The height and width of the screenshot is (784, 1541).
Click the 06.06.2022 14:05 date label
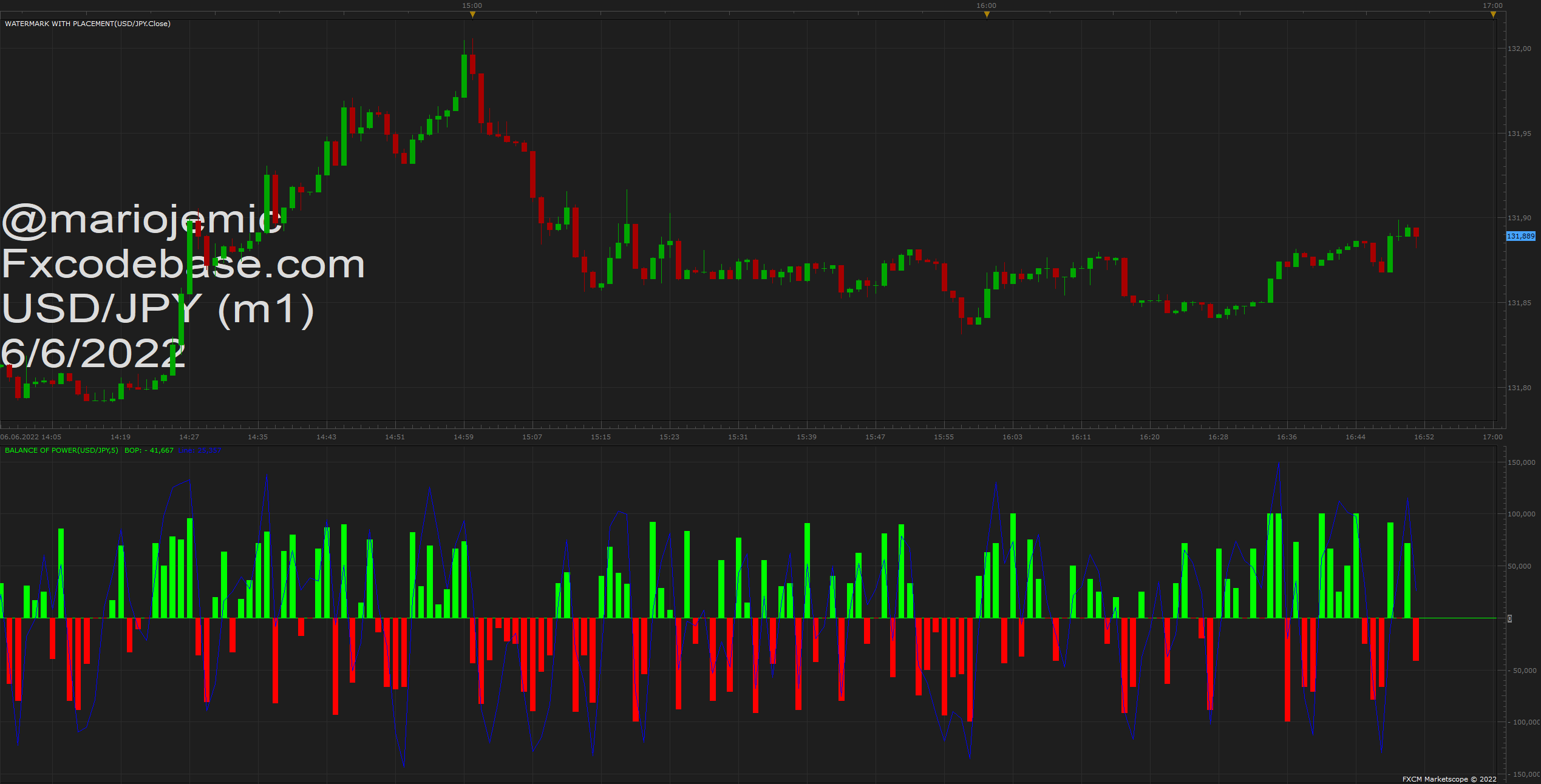31,437
